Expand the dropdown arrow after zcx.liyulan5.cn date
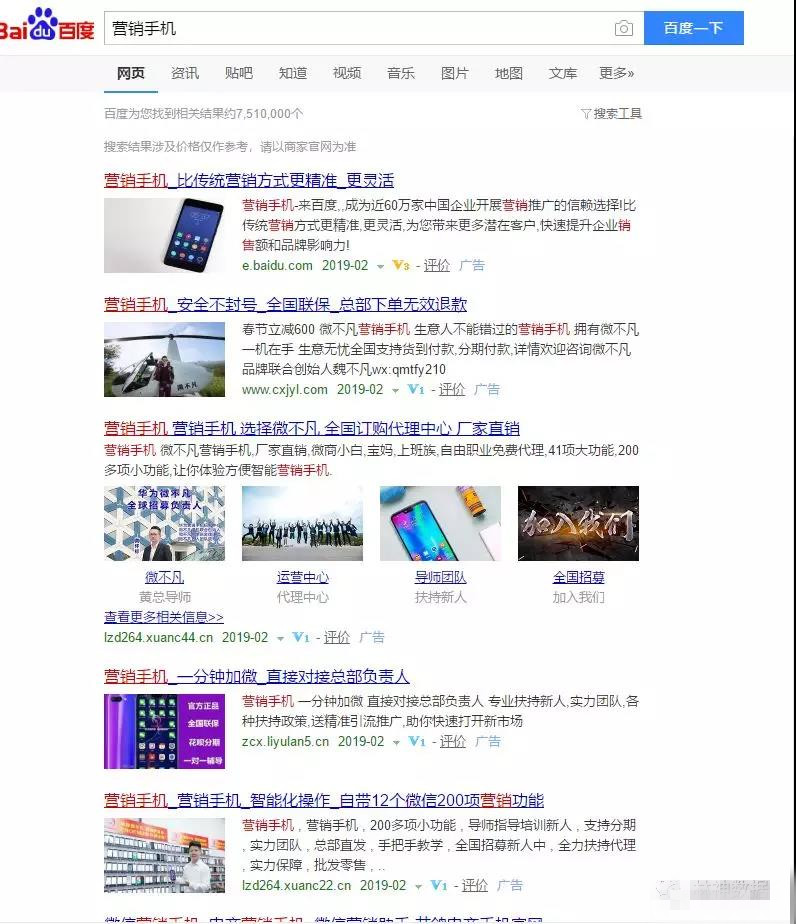The image size is (796, 924). 397,742
